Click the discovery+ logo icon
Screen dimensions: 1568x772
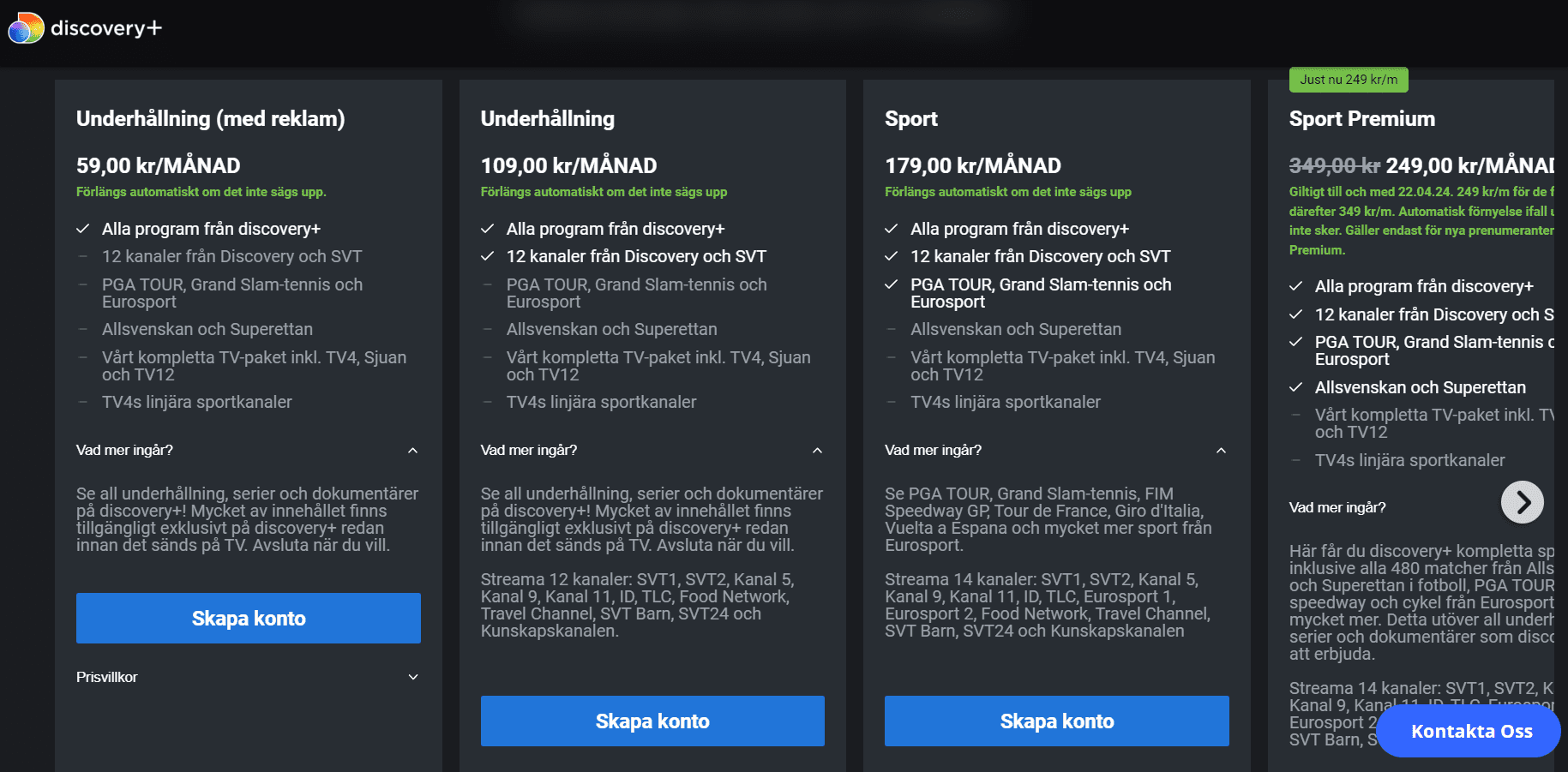26,28
